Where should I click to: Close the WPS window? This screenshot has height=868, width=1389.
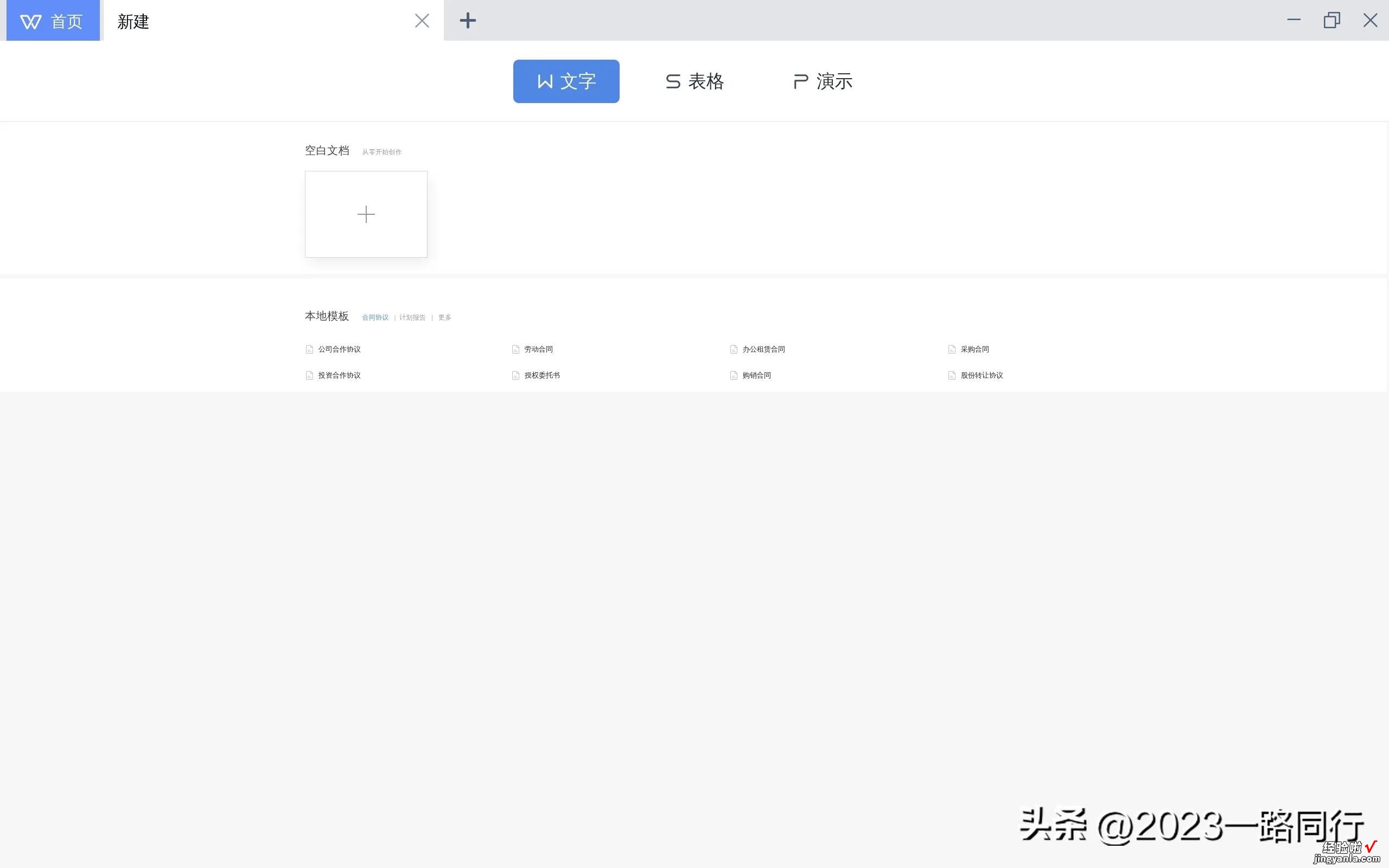click(1370, 20)
